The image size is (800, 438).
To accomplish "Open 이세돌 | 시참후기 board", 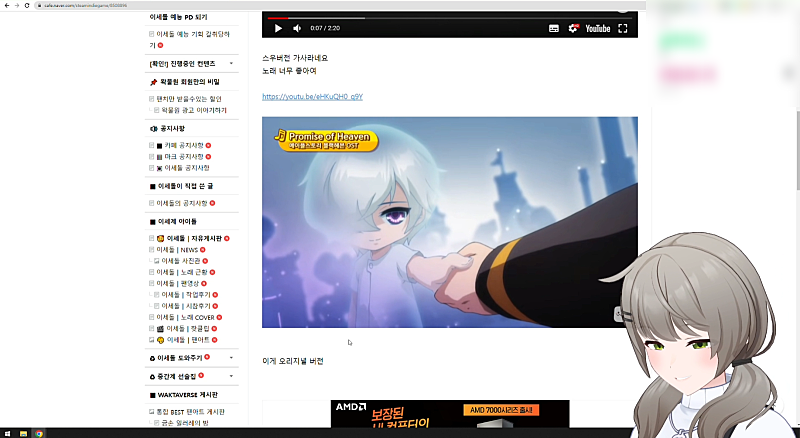I will point(186,306).
